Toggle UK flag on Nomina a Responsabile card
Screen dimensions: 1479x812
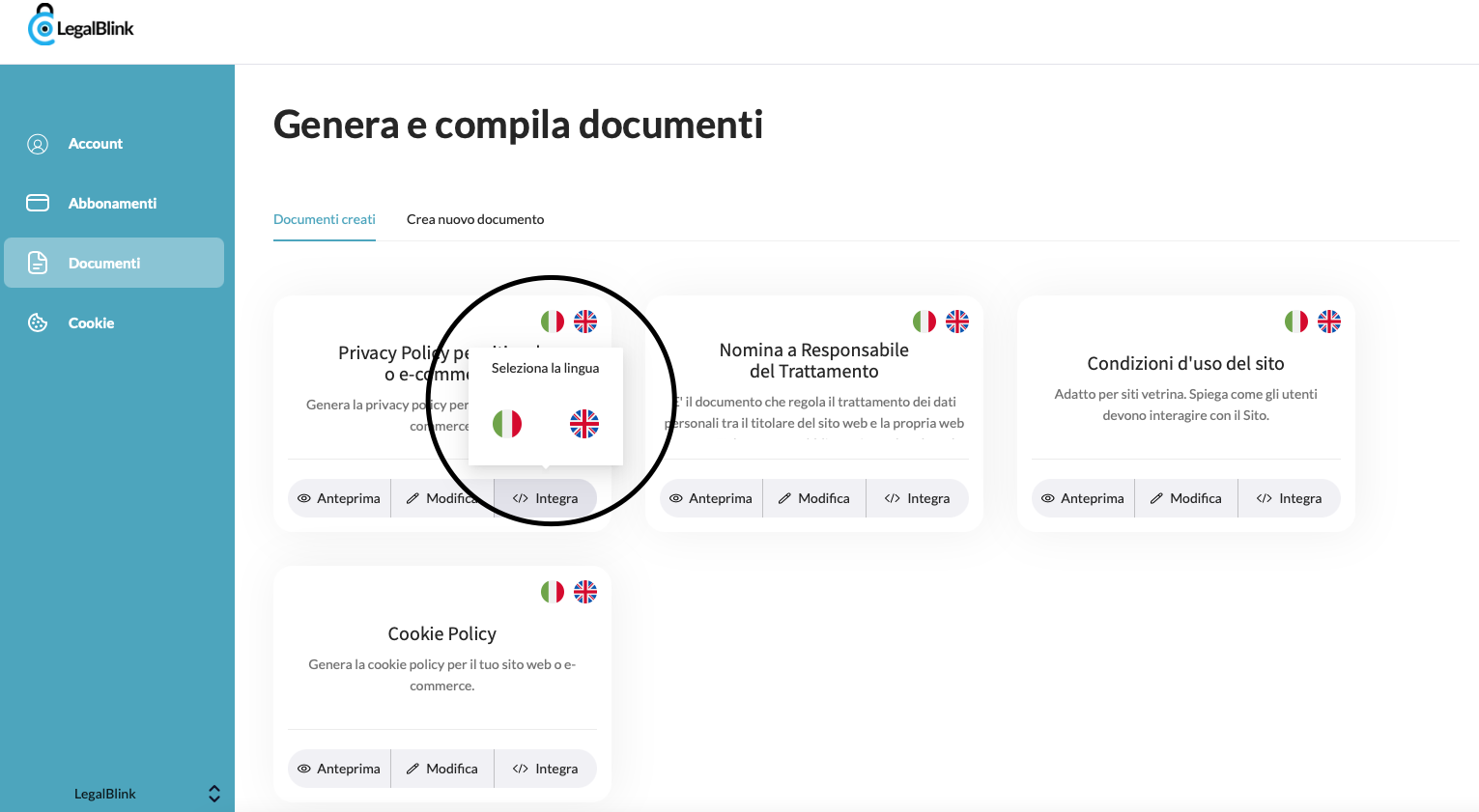click(957, 322)
